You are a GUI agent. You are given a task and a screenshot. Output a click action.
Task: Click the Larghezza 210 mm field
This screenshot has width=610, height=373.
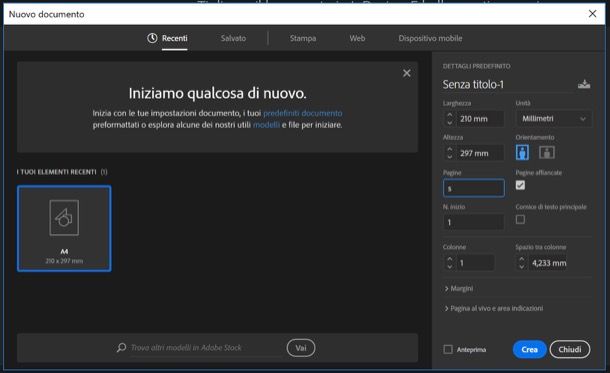[x=481, y=119]
